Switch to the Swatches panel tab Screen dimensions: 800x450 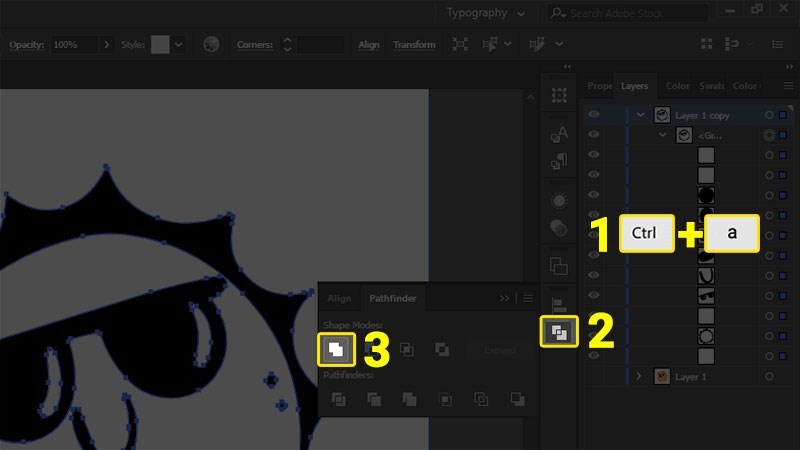711,86
